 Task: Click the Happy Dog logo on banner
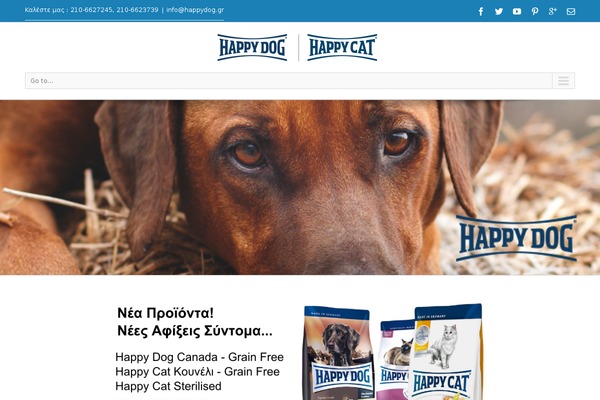coord(516,238)
